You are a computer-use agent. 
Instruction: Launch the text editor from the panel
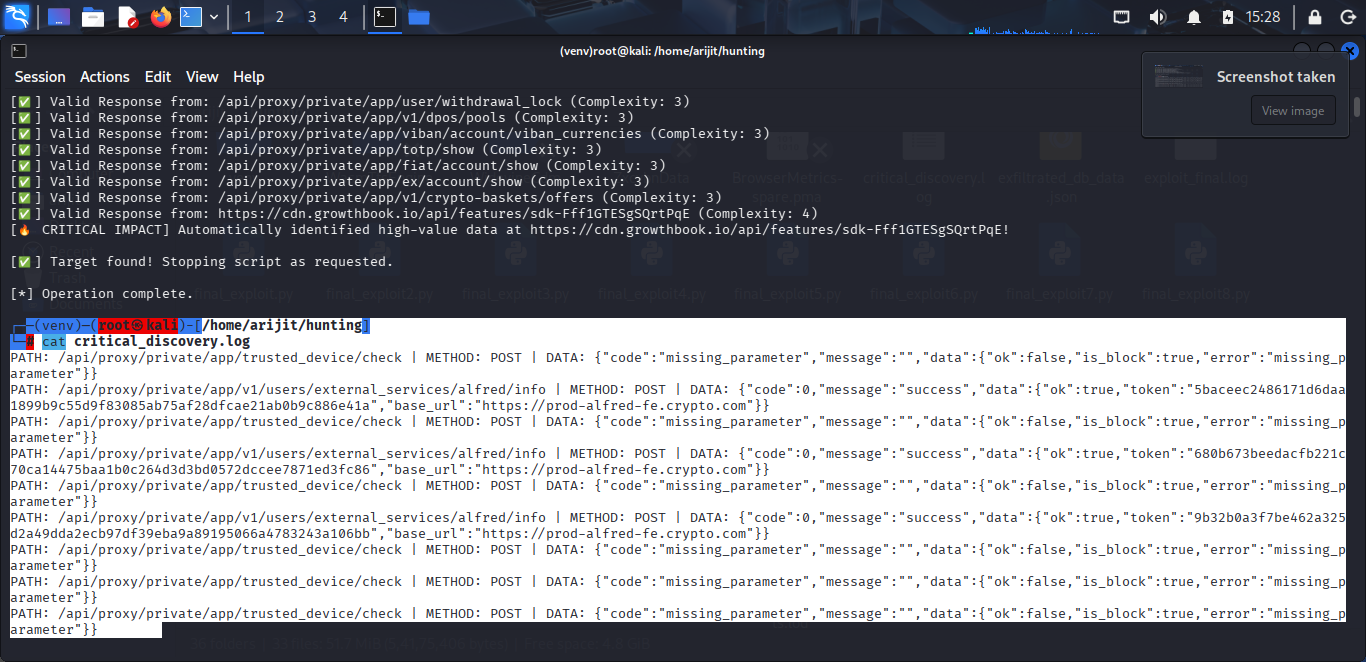point(127,17)
